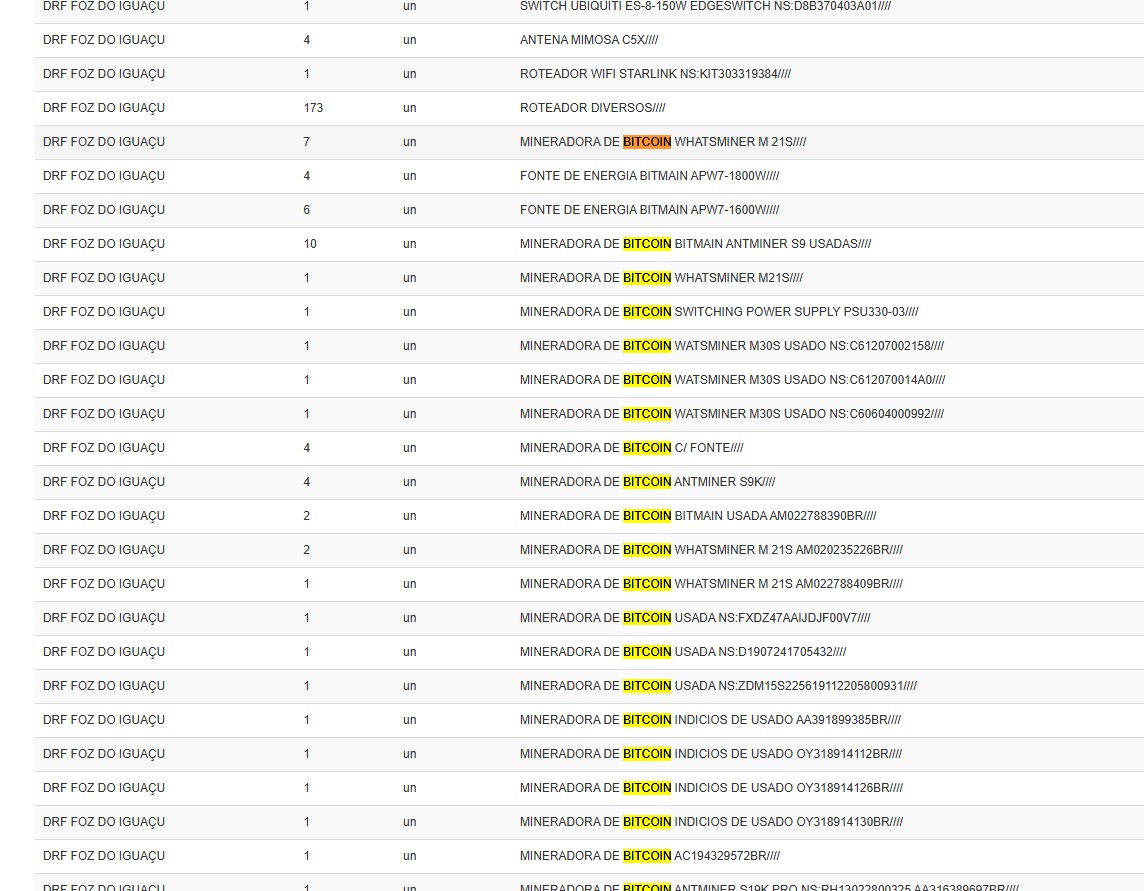1144x891 pixels.
Task: Click quantity 10 in the ANTMINER S9 row
Action: pyautogui.click(x=309, y=244)
